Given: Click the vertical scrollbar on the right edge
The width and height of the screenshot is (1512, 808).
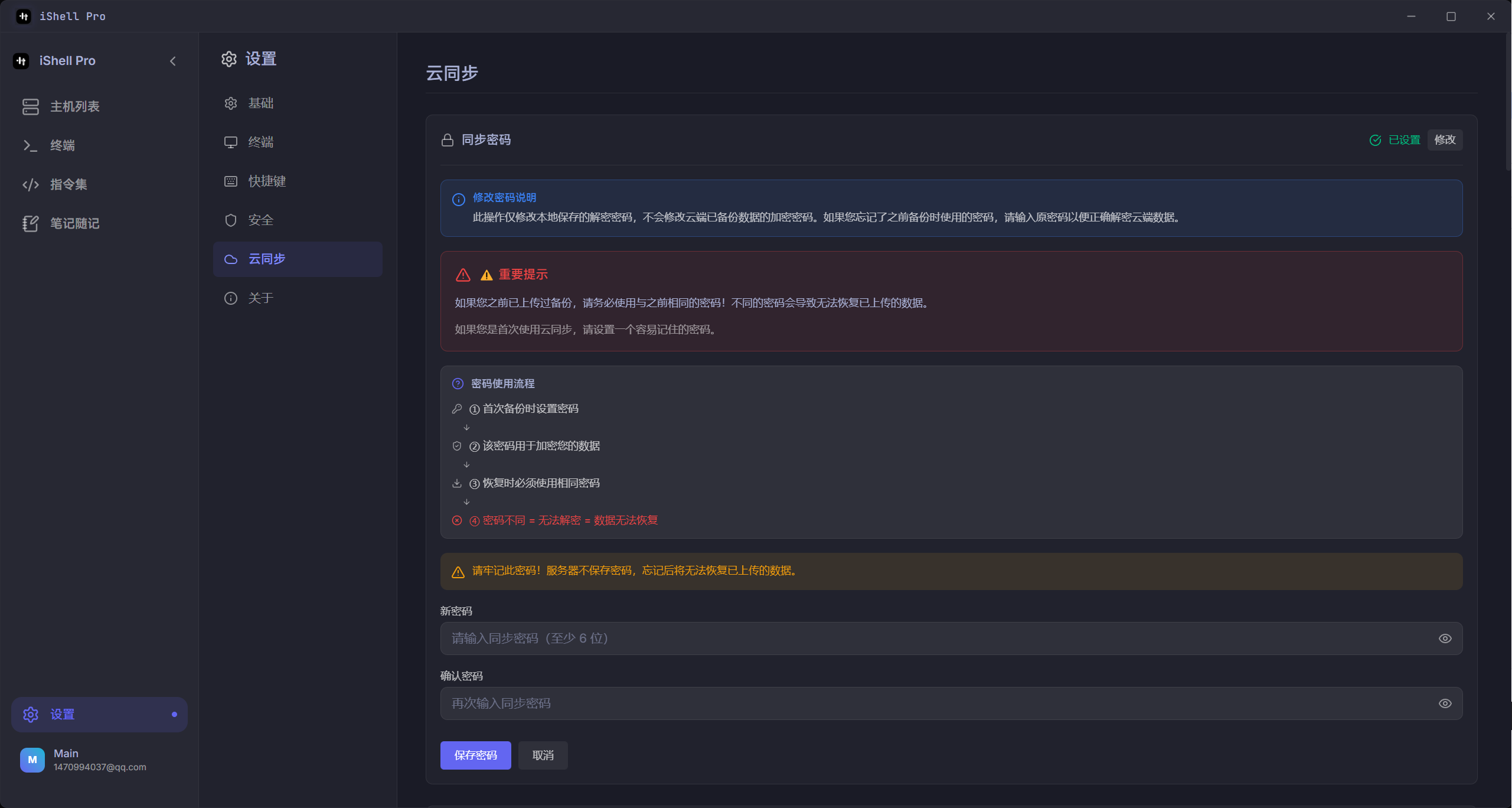Looking at the screenshot, I should 1508,102.
